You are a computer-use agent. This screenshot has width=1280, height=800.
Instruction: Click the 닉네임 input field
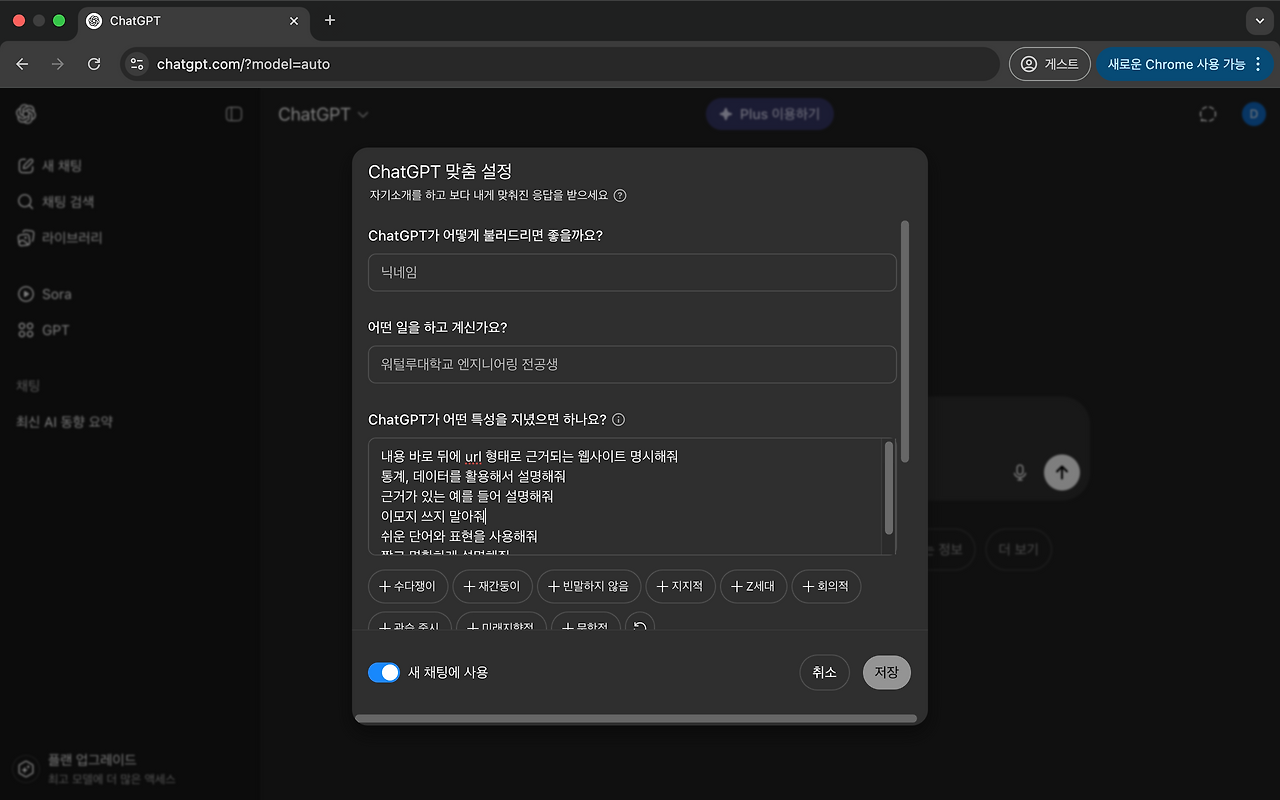tap(632, 272)
